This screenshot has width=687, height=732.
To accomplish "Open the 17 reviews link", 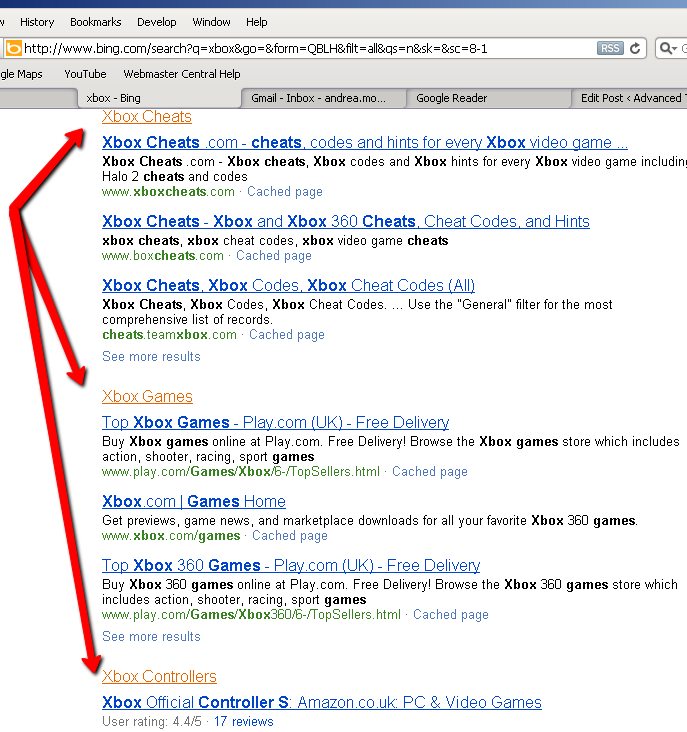I will (243, 721).
